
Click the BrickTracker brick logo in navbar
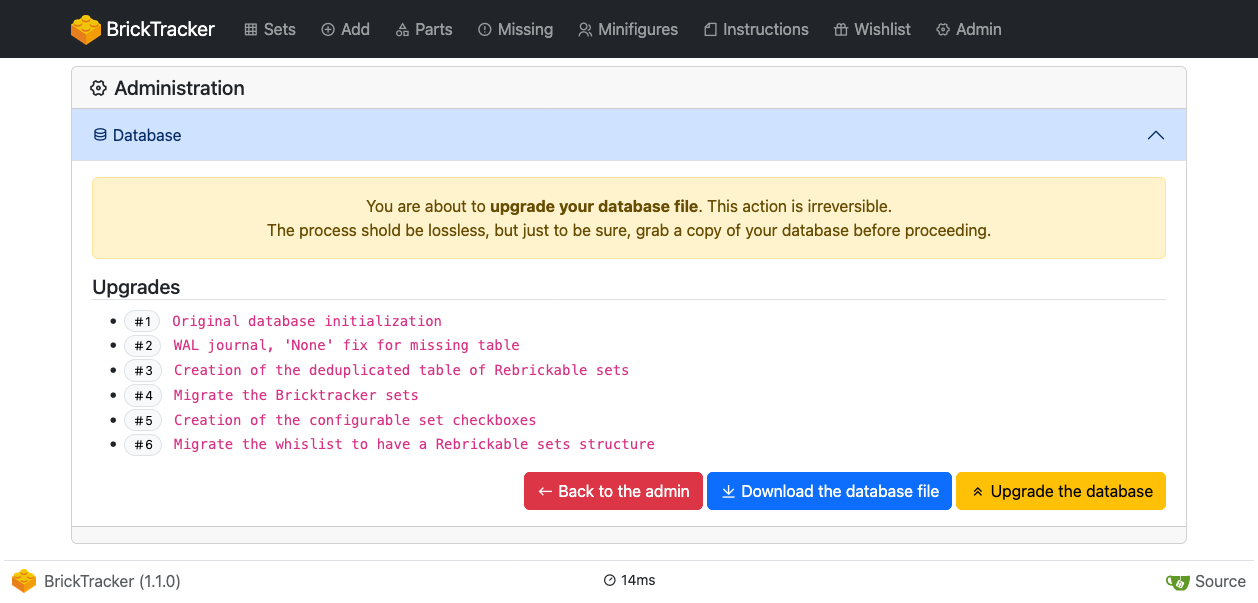(86, 29)
